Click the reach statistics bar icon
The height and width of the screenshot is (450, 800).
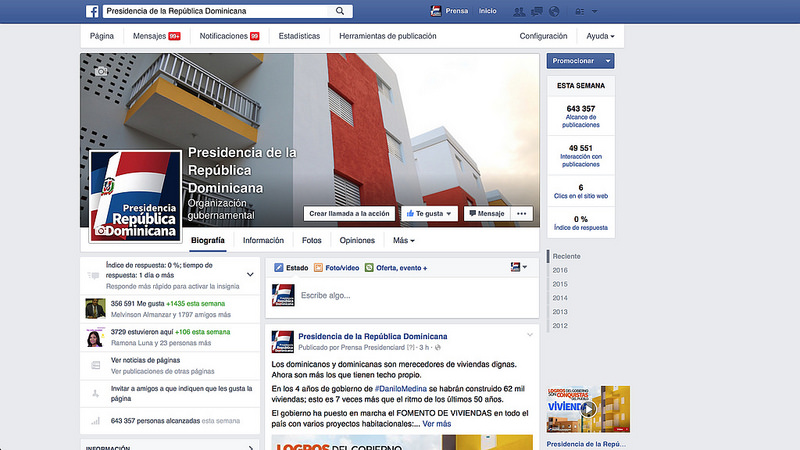95,421
